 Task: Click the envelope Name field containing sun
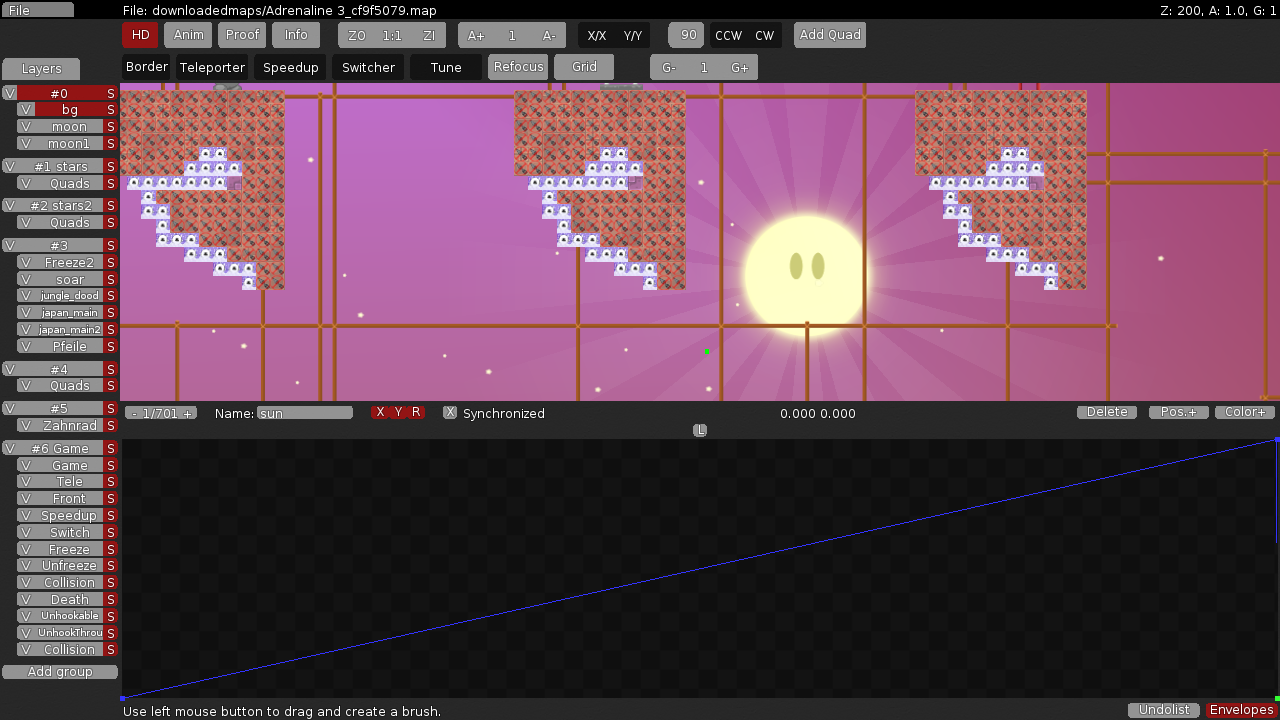305,413
